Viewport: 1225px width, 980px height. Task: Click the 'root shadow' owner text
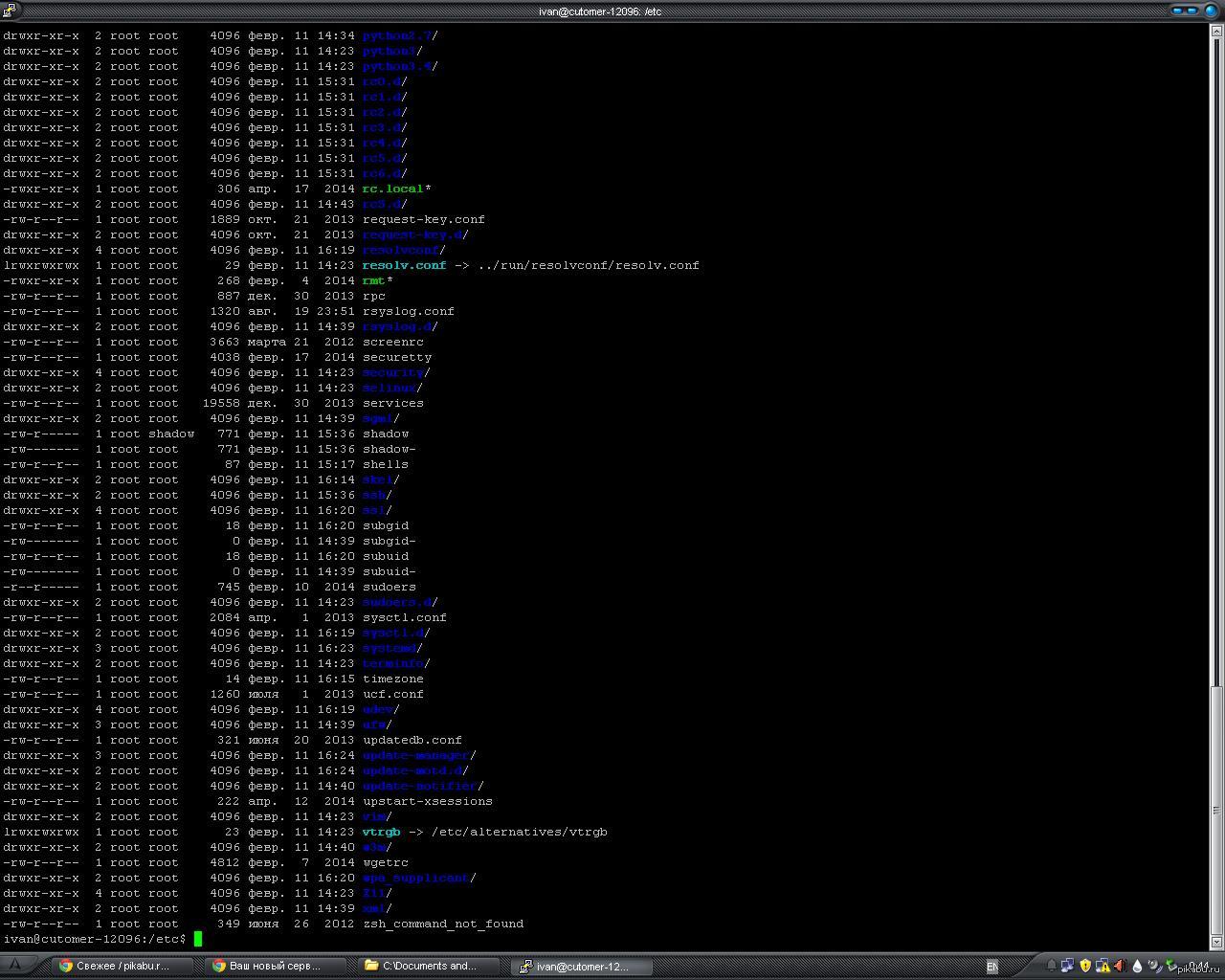(x=151, y=434)
